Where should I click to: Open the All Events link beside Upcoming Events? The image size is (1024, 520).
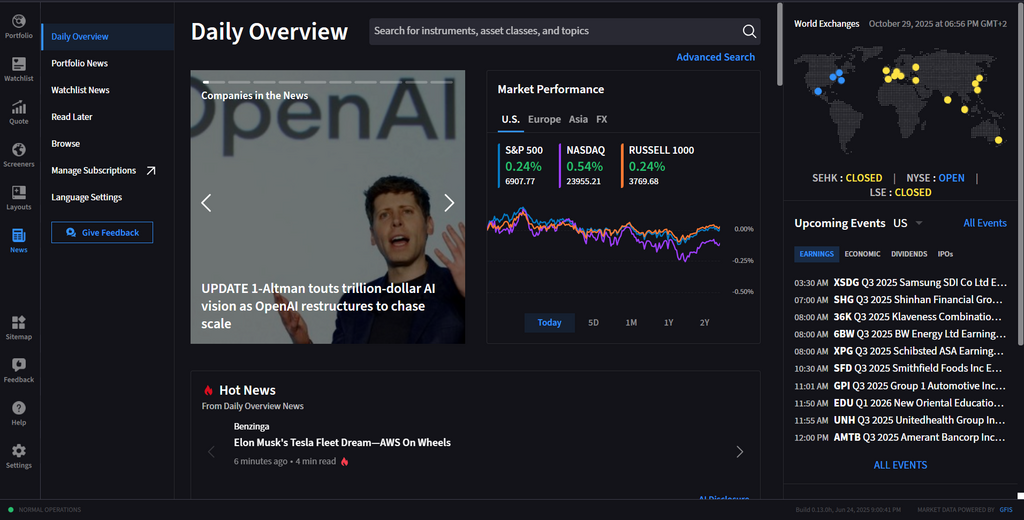click(985, 223)
